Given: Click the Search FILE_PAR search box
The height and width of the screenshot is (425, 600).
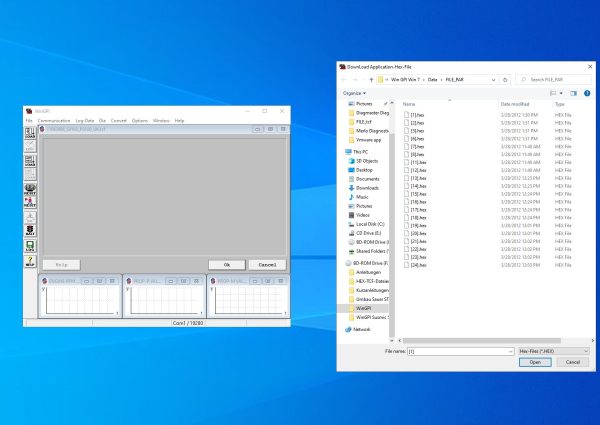Looking at the screenshot, I should click(553, 80).
